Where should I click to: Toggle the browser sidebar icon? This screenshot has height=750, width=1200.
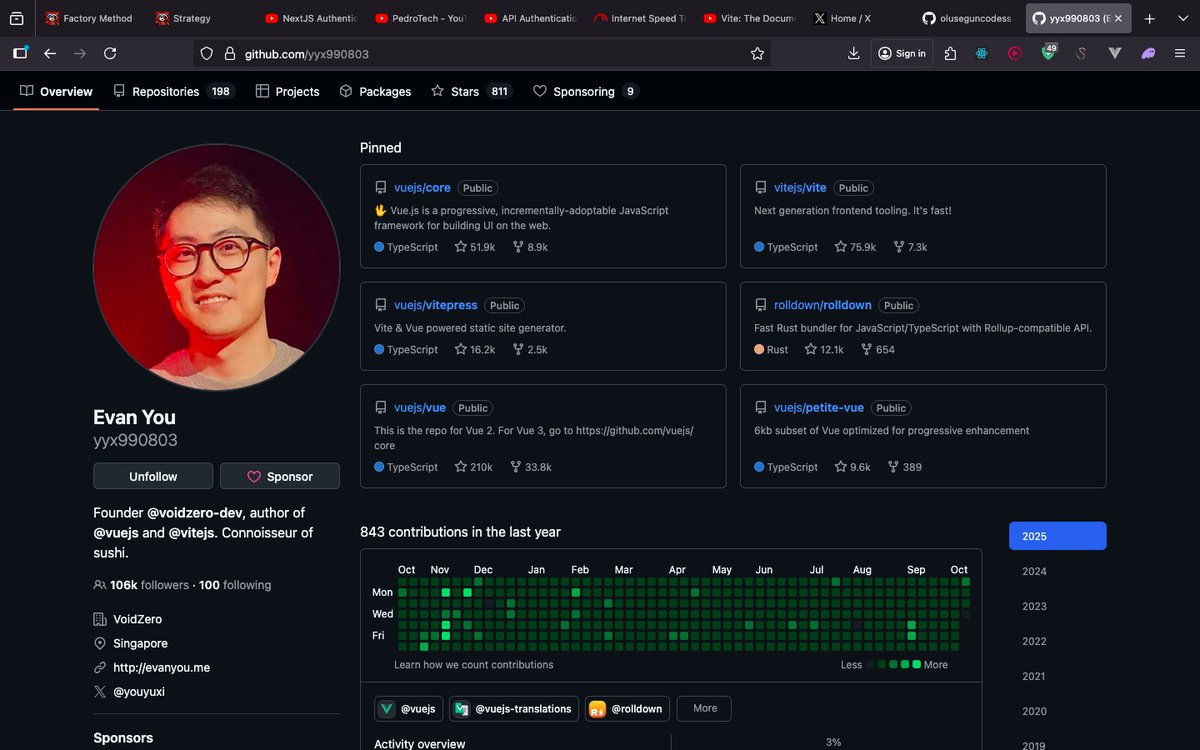tap(20, 54)
